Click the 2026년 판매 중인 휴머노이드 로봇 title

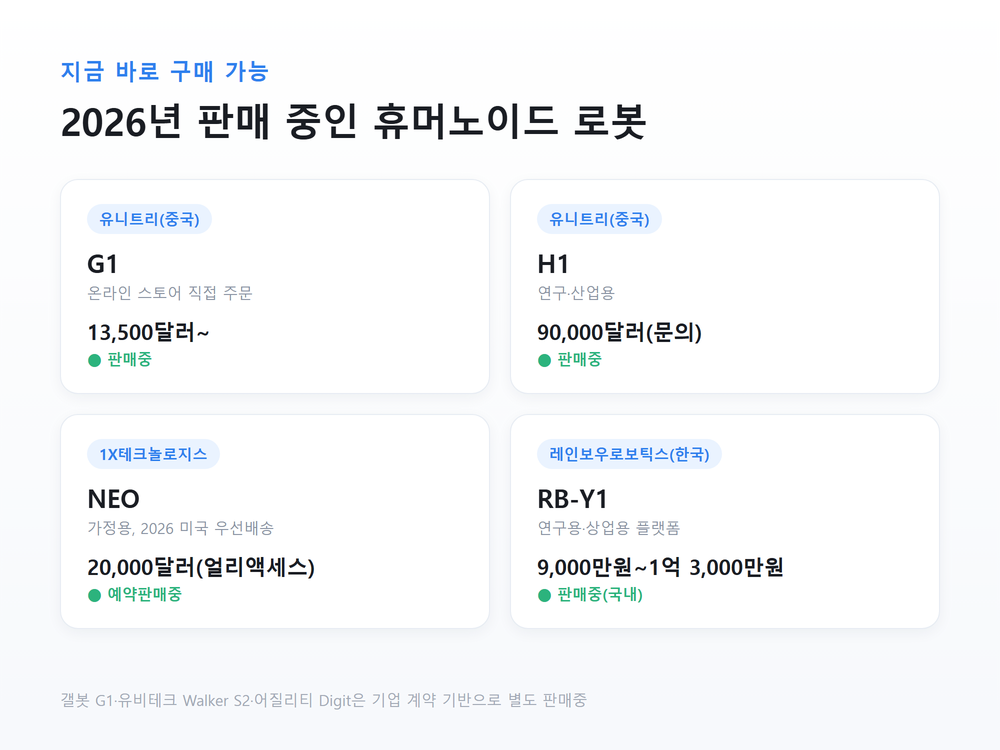(353, 121)
